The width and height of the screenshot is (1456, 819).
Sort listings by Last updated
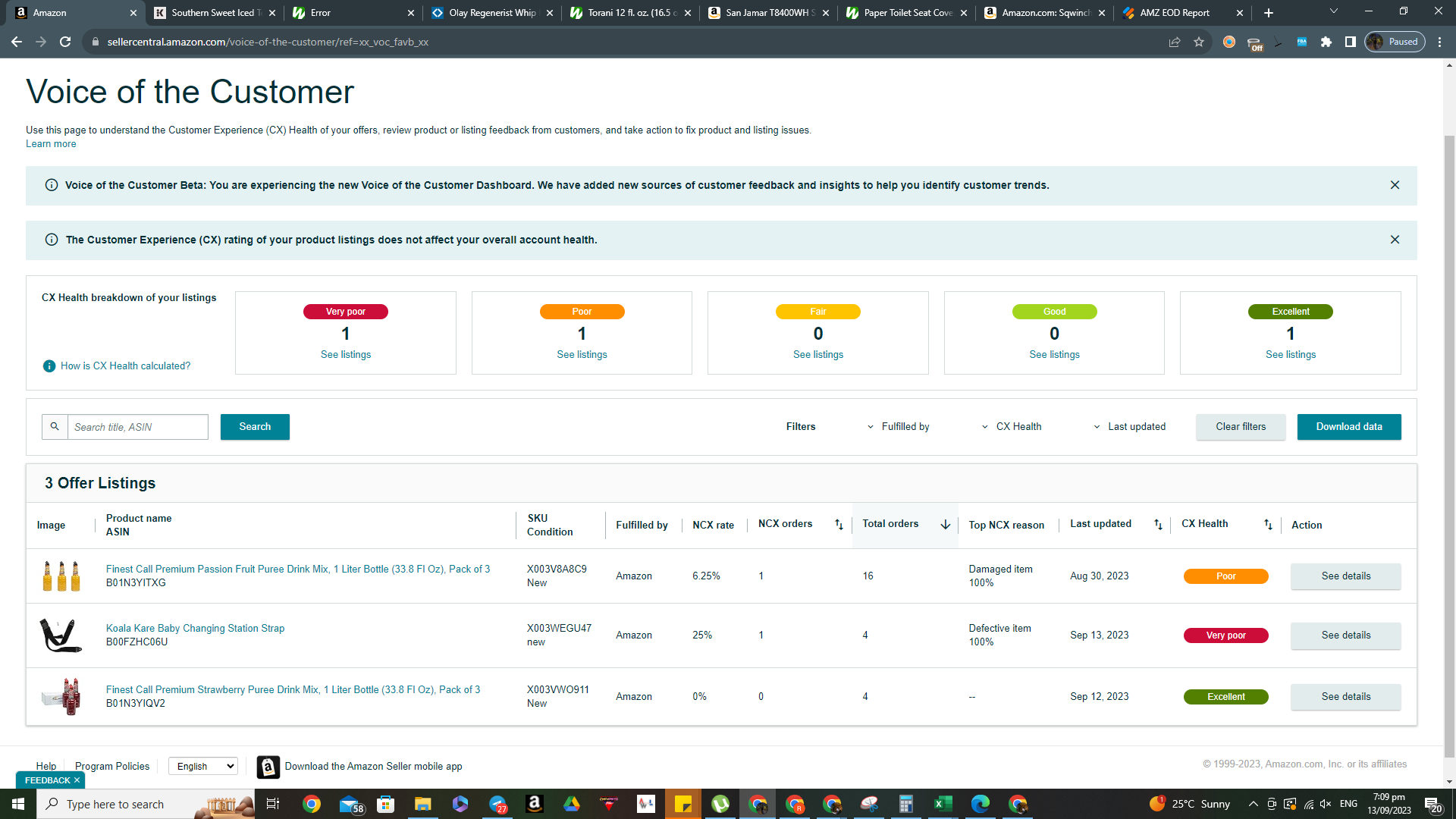click(x=1158, y=525)
